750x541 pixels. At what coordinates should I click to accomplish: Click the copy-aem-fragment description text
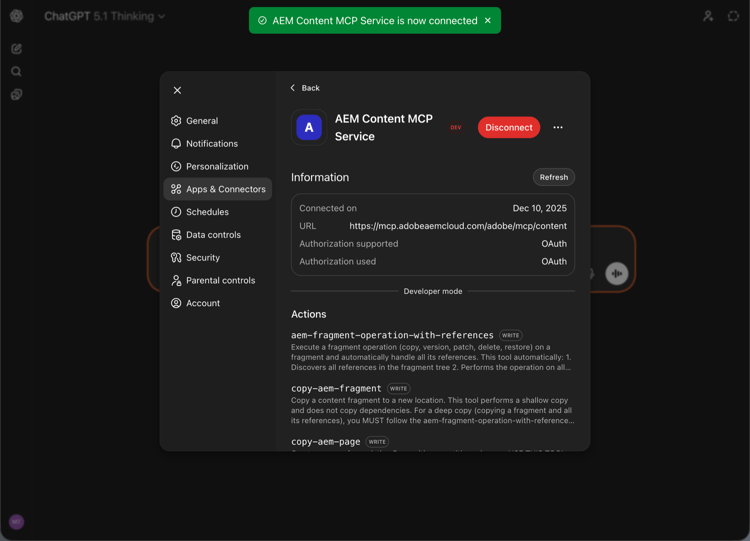tap(432, 410)
